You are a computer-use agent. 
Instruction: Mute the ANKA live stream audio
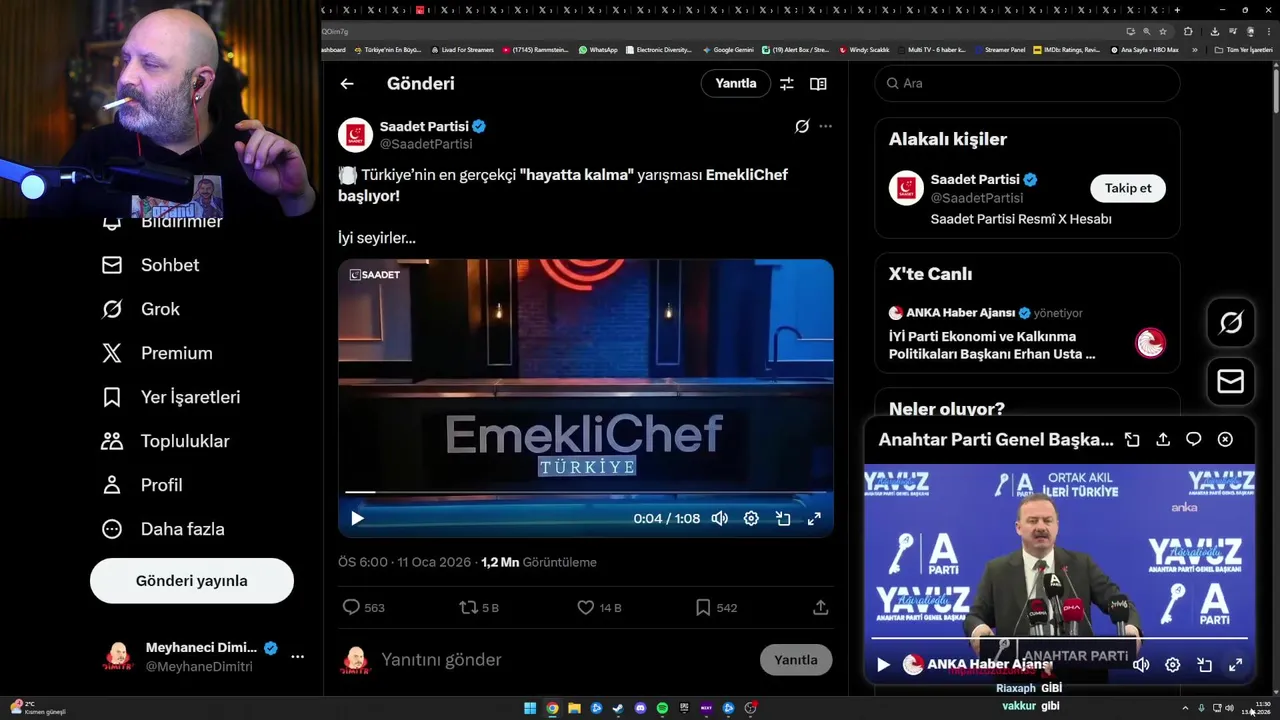tap(1141, 665)
